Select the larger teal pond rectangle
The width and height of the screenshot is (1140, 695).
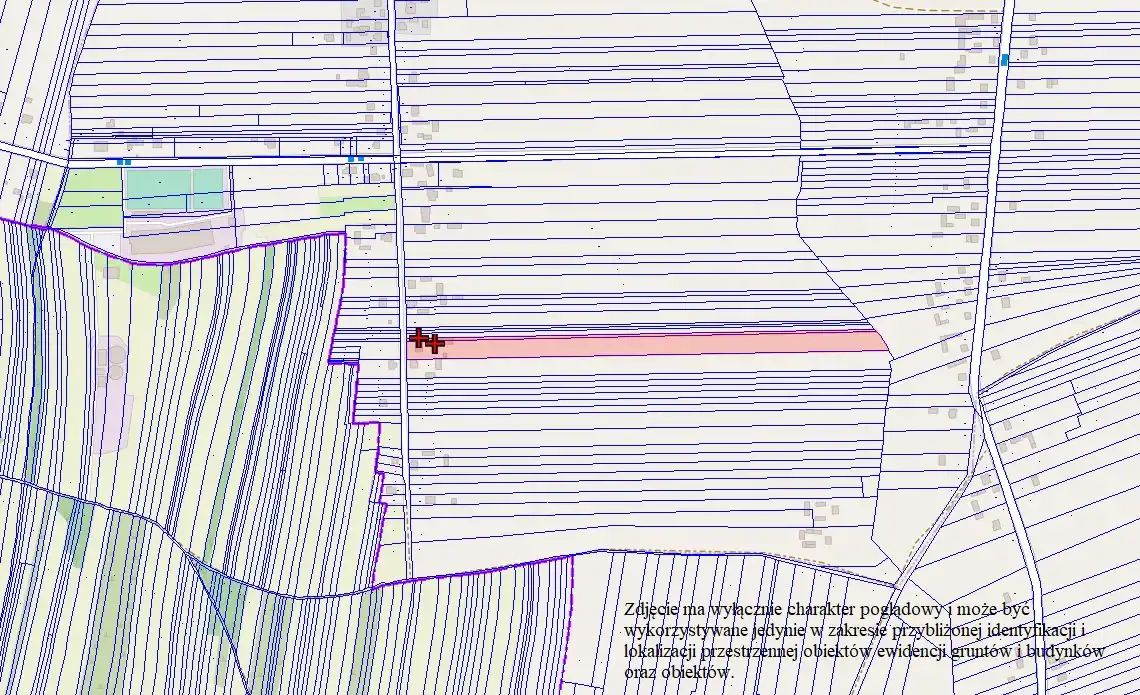pyautogui.click(x=155, y=189)
